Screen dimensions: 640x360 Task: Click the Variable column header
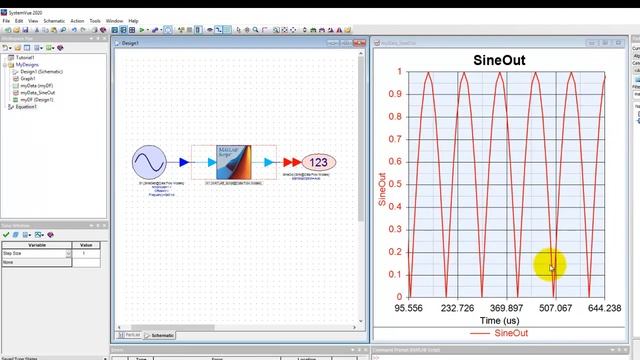(x=37, y=245)
